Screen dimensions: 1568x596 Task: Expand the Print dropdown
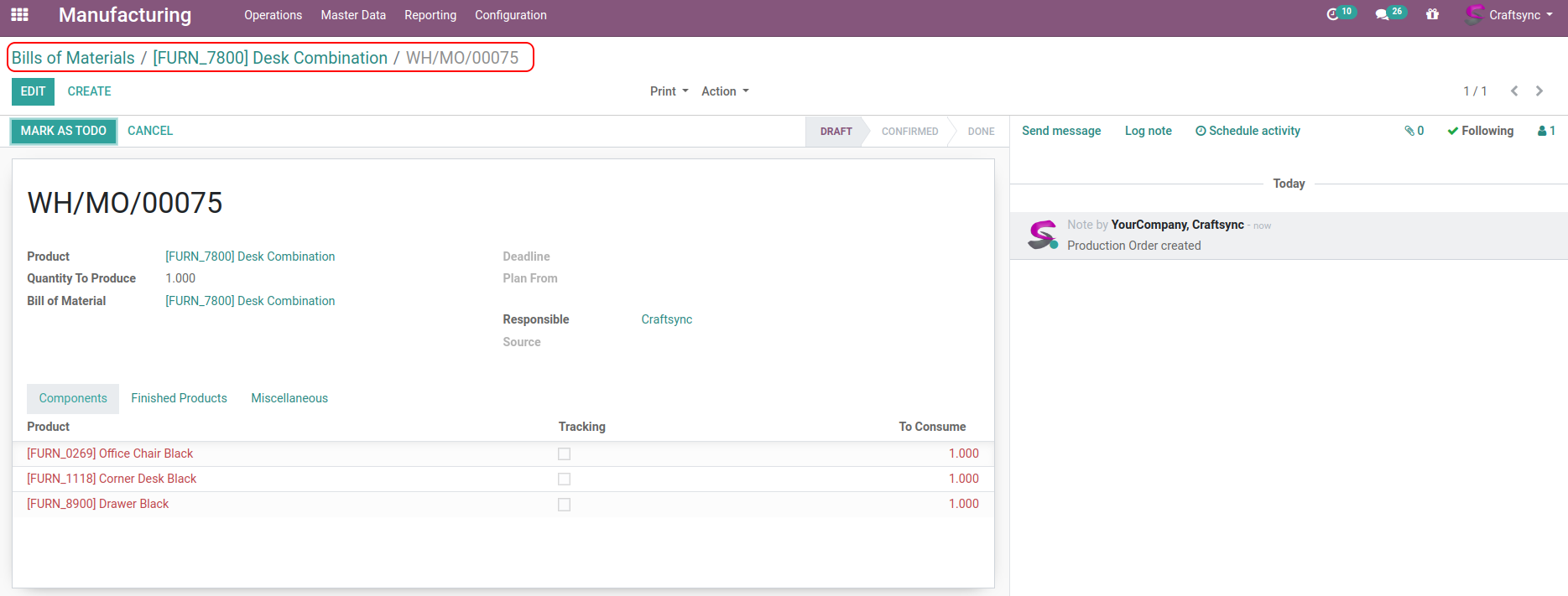point(669,91)
